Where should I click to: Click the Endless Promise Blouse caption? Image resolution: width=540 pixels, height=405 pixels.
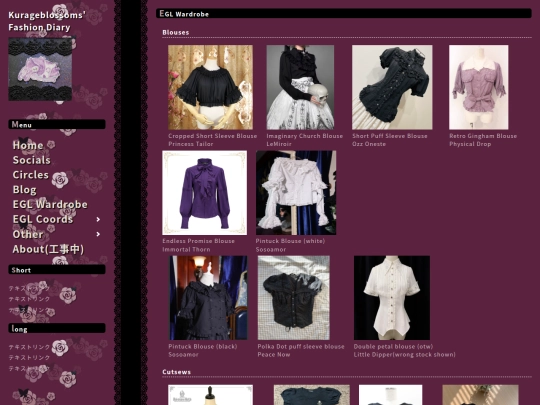click(198, 241)
